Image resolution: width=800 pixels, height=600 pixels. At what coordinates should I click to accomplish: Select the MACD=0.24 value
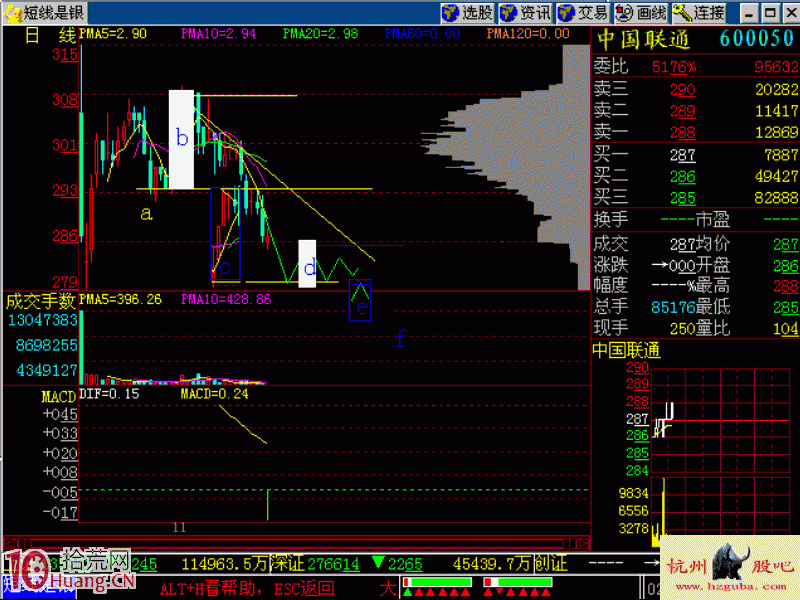[214, 394]
